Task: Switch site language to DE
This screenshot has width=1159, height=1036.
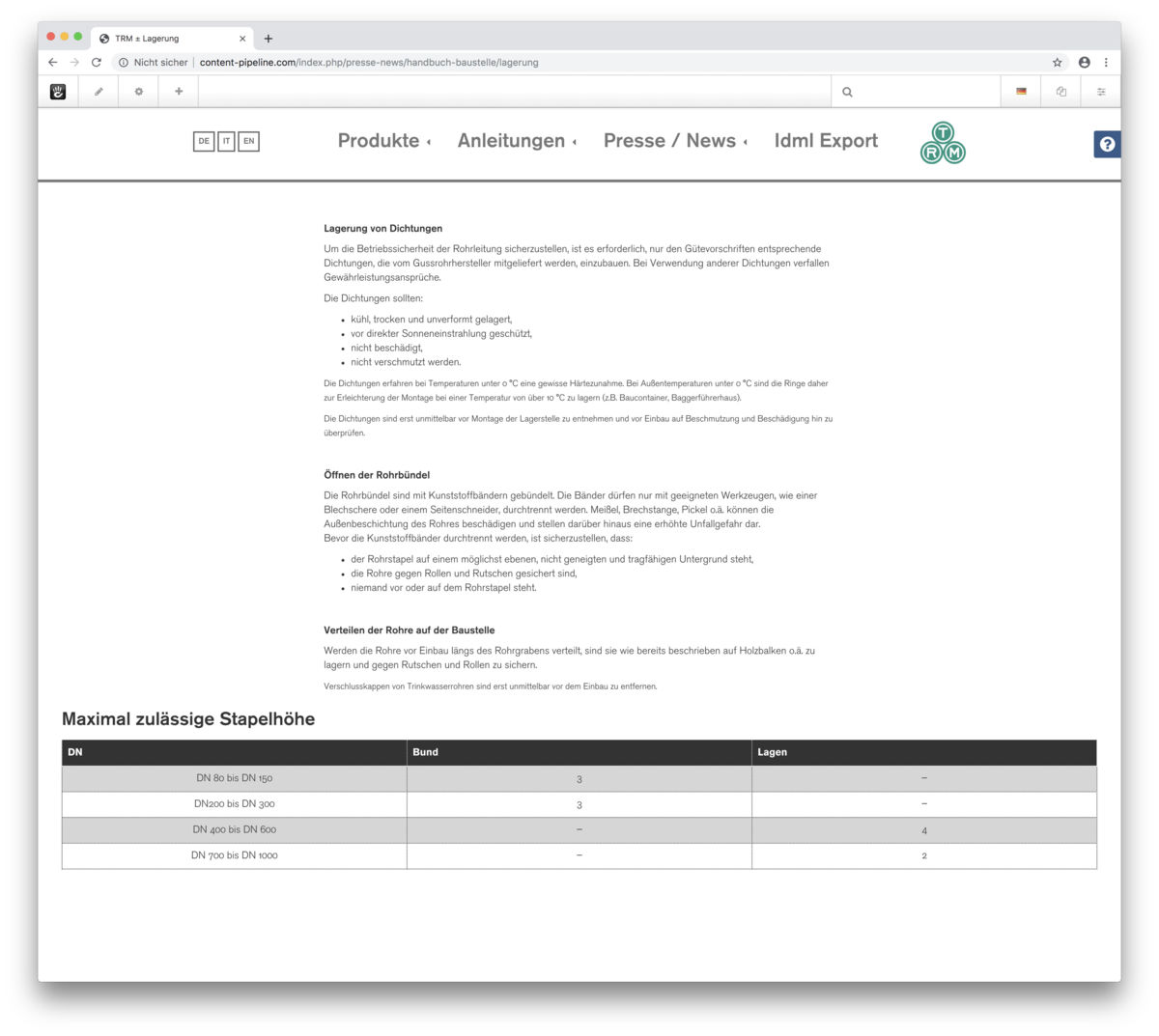Action: coord(204,141)
